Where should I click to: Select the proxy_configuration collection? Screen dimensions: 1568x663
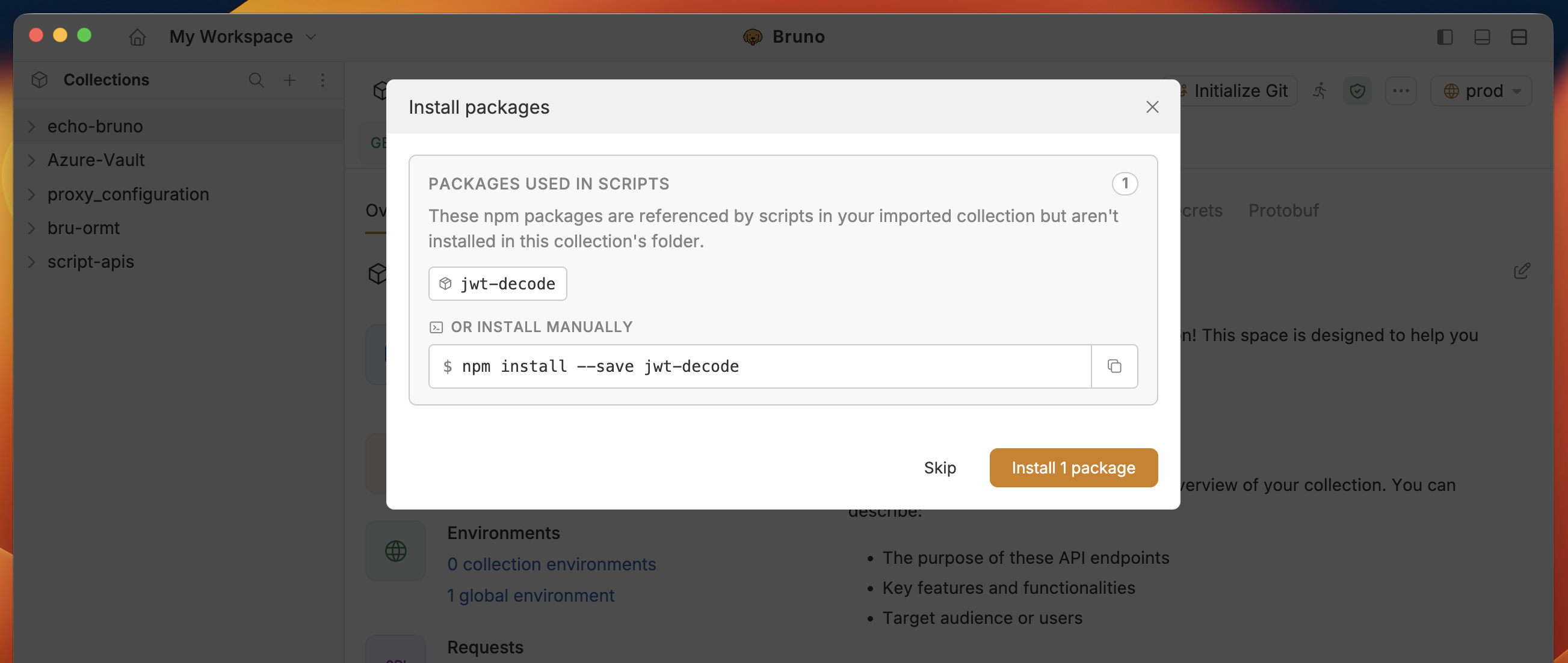click(179, 194)
